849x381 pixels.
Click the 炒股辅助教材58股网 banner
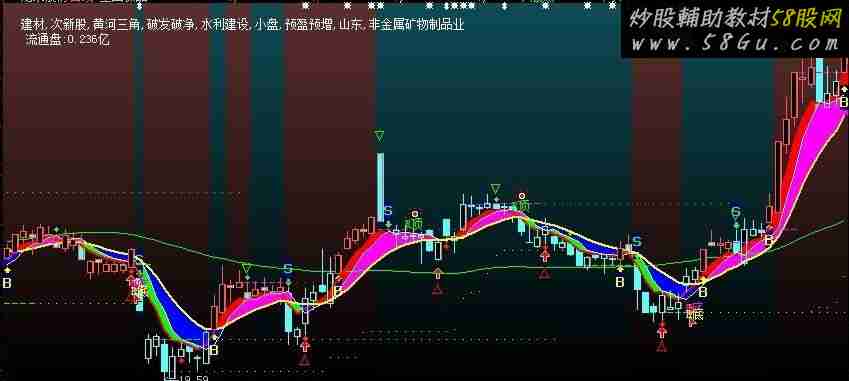point(735,18)
